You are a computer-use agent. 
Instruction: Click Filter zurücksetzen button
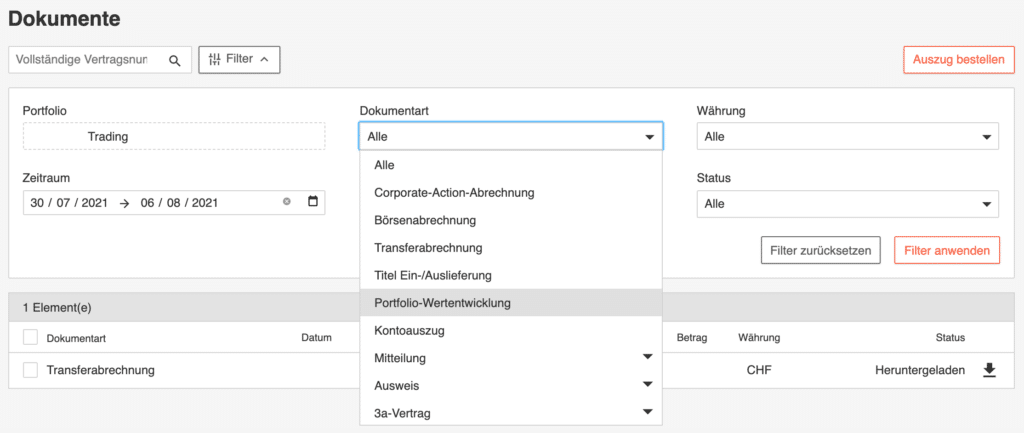click(820, 250)
